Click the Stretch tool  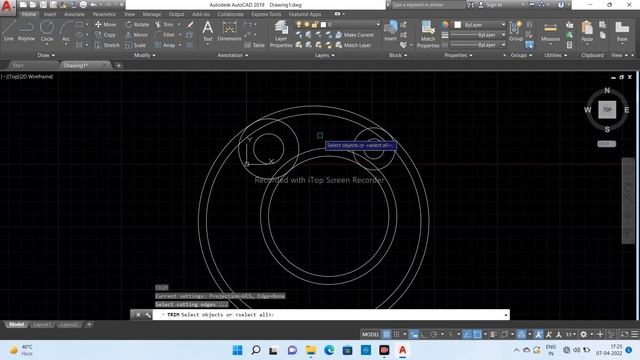[x=107, y=45]
